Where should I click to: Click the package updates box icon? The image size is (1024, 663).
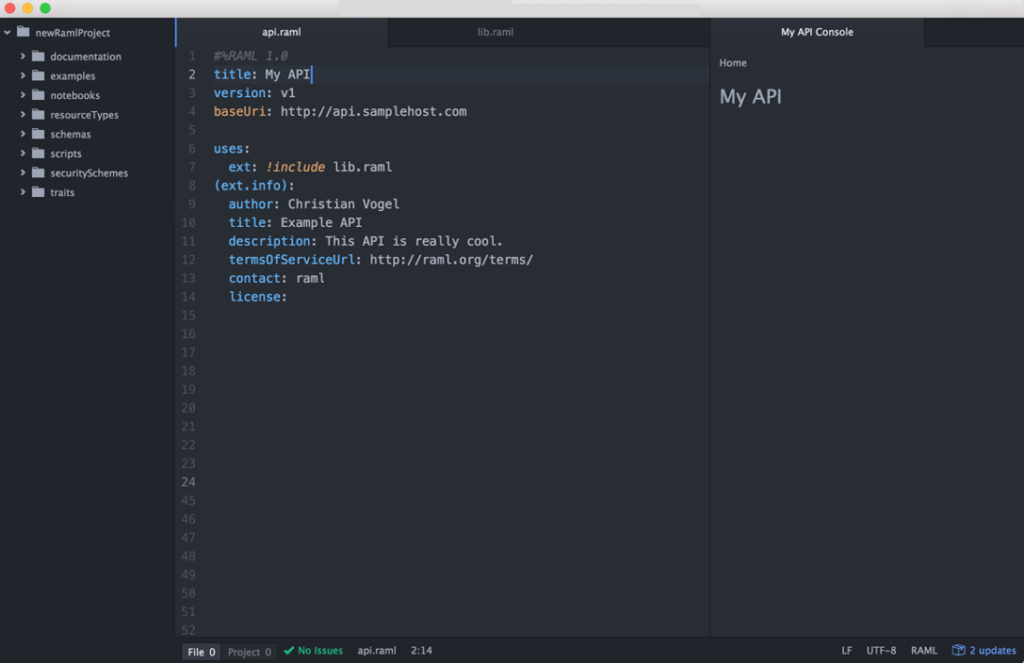[x=958, y=650]
